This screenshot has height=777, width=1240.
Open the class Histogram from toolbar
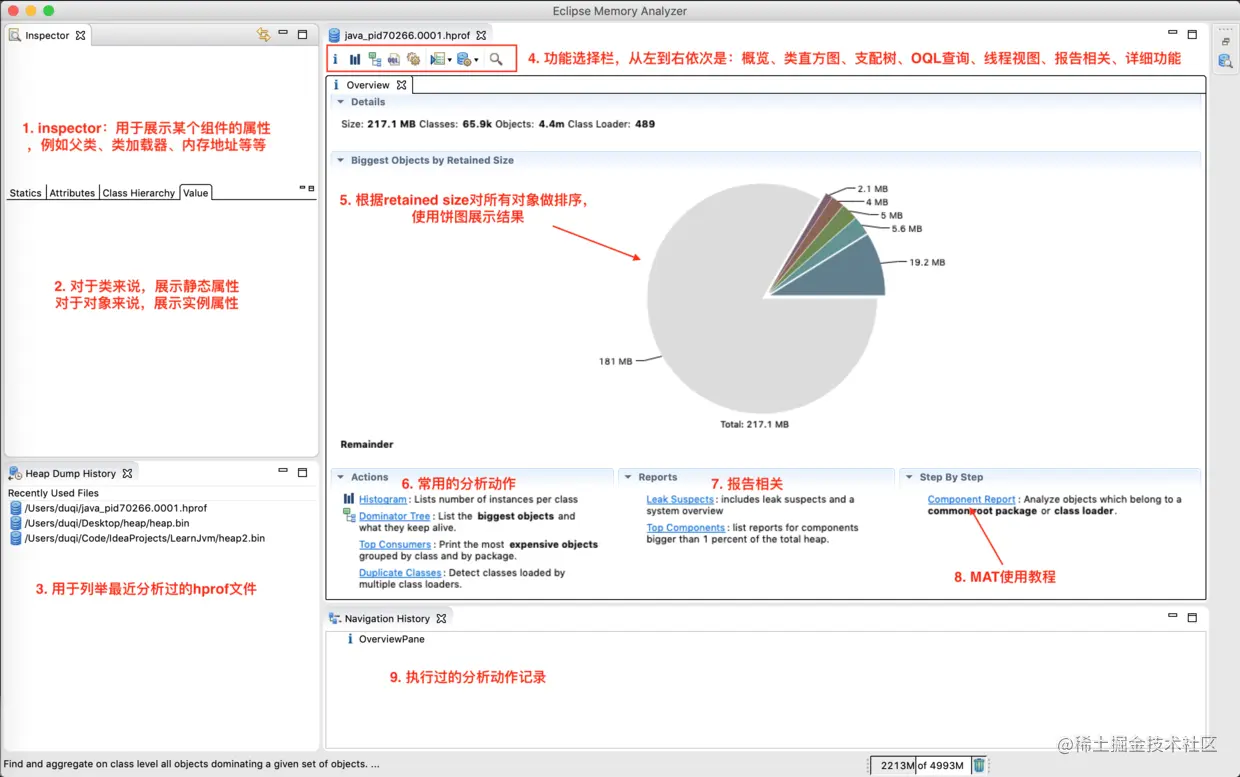pyautogui.click(x=354, y=59)
